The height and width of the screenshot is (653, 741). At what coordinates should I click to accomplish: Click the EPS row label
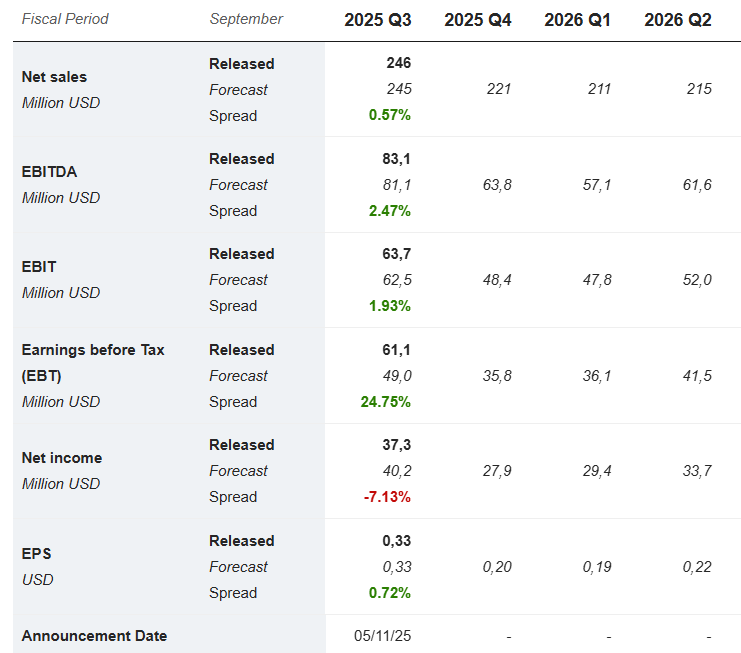(36, 553)
